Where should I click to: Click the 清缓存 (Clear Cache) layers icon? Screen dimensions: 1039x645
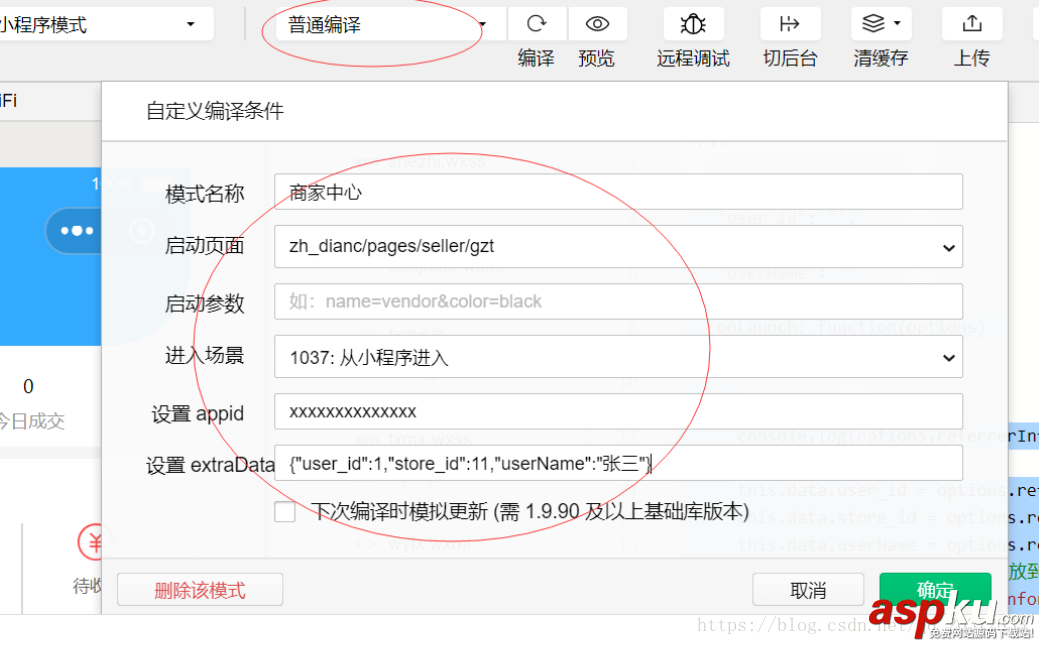tap(874, 23)
